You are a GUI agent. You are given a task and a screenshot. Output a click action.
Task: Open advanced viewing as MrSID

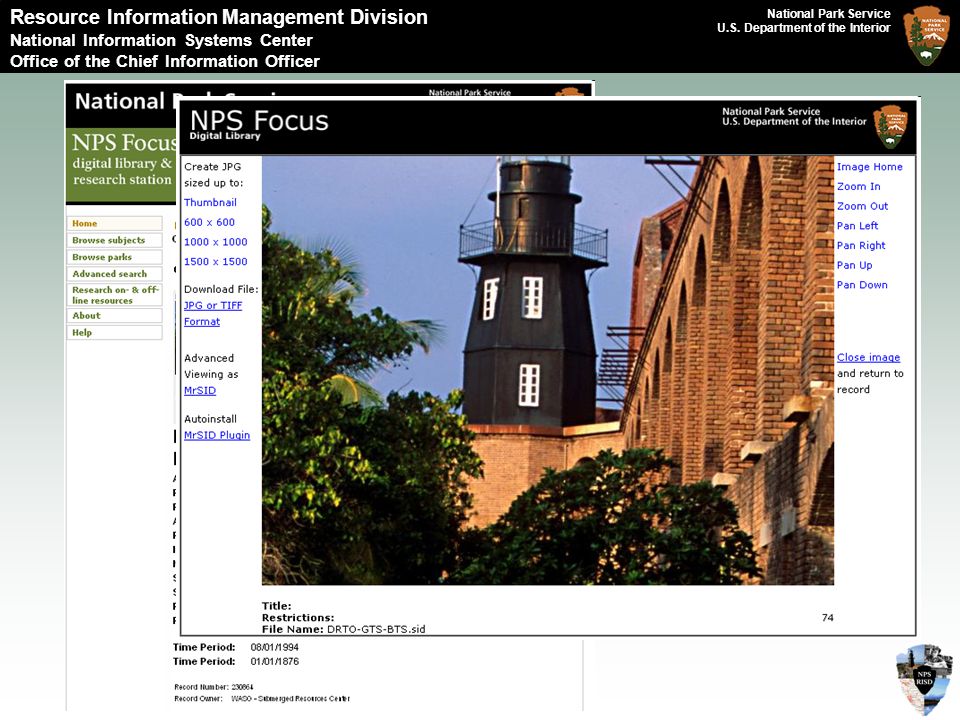coord(200,390)
